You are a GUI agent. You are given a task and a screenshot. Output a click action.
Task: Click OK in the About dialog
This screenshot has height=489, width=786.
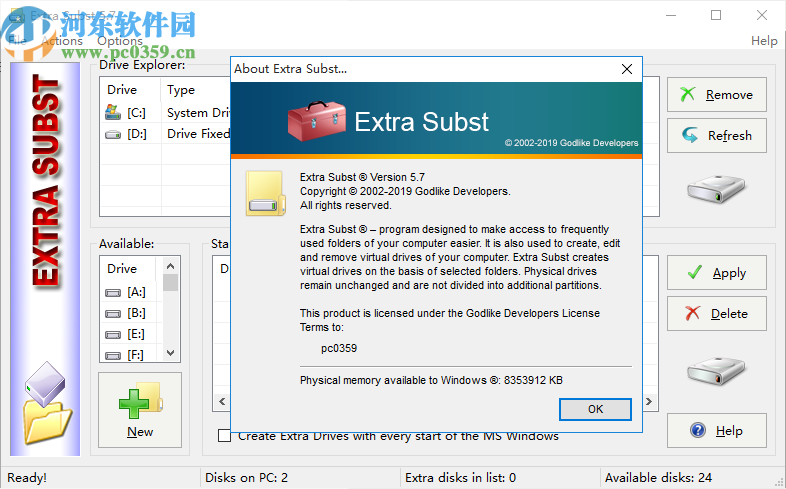click(595, 409)
